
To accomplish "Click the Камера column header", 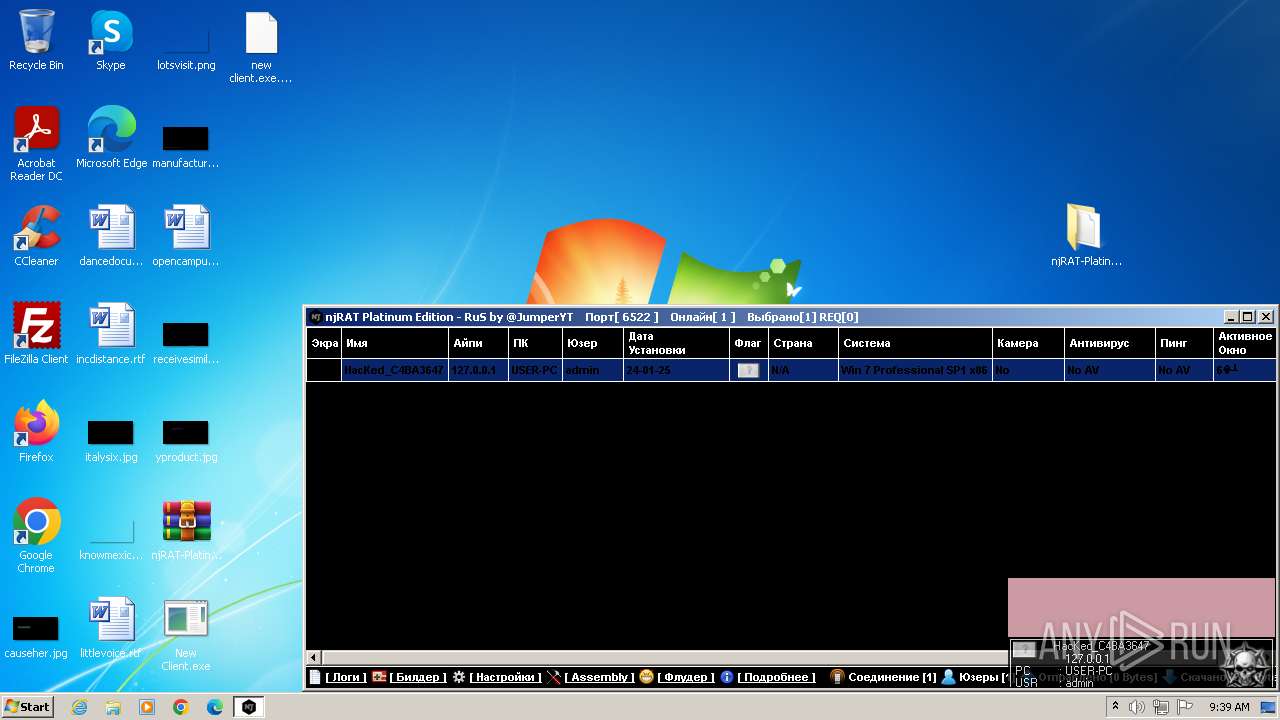I will pos(1028,343).
